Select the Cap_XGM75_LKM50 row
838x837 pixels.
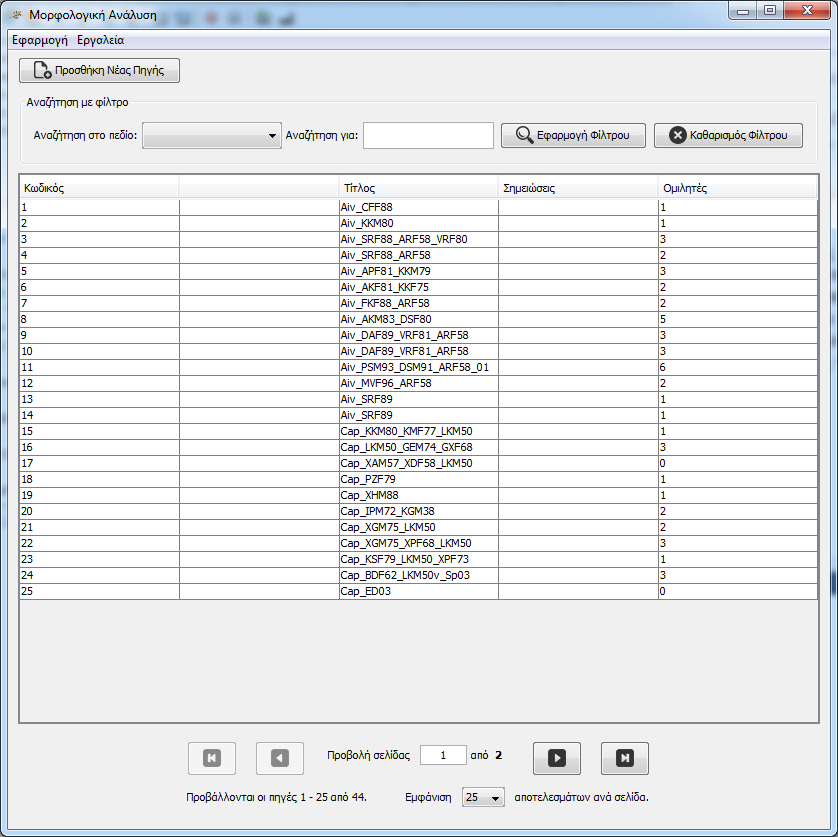418,528
